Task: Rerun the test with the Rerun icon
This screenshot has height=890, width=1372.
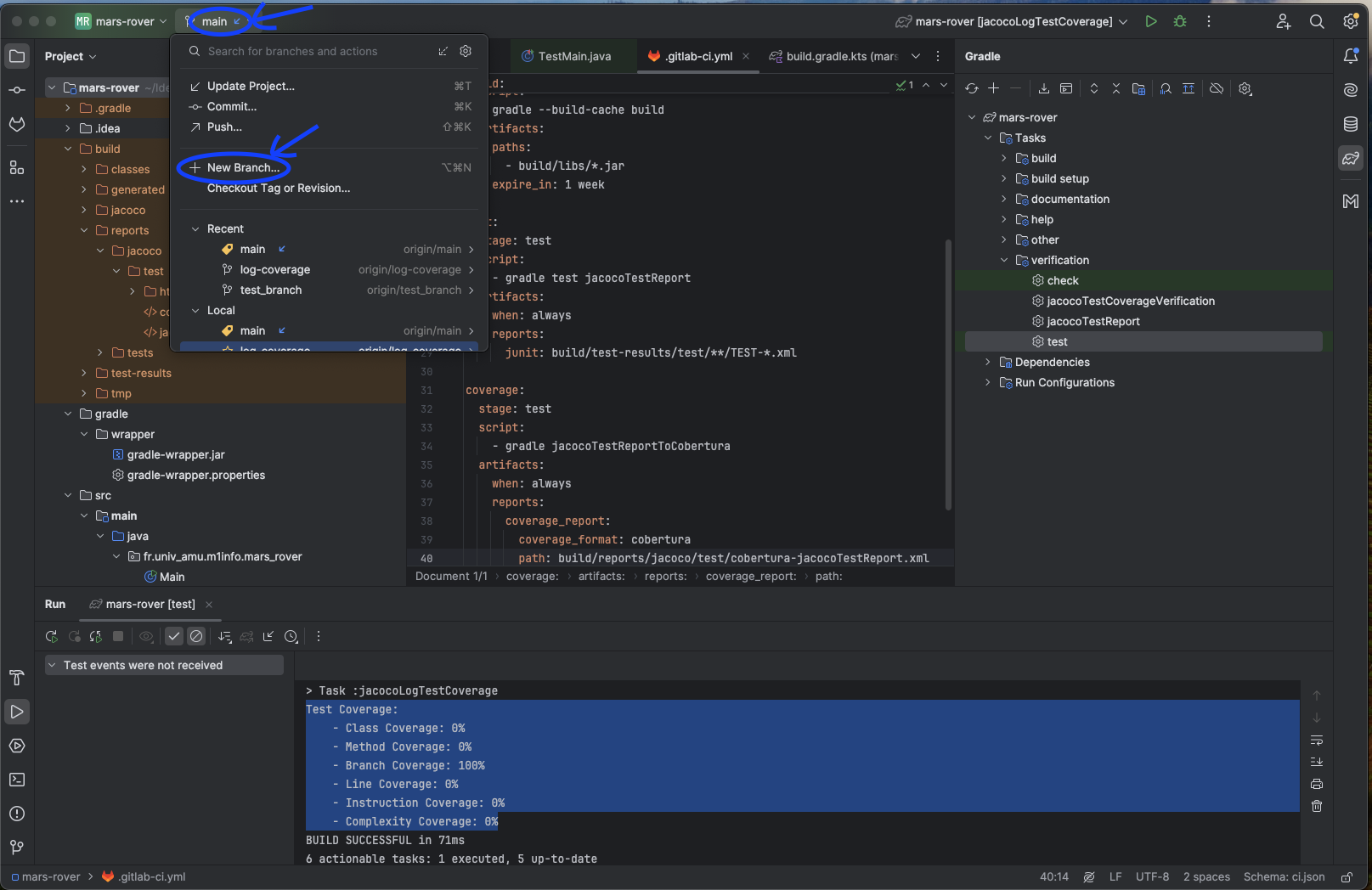Action: (x=52, y=636)
